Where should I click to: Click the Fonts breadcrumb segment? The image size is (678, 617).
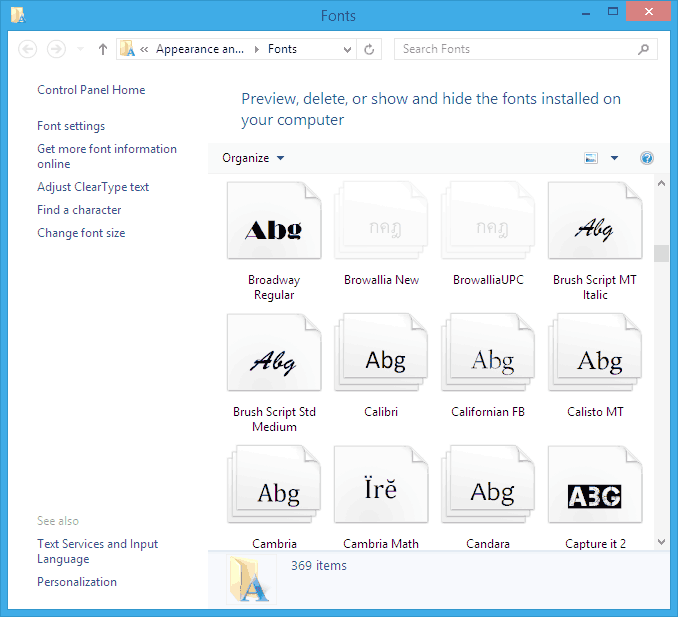[282, 49]
